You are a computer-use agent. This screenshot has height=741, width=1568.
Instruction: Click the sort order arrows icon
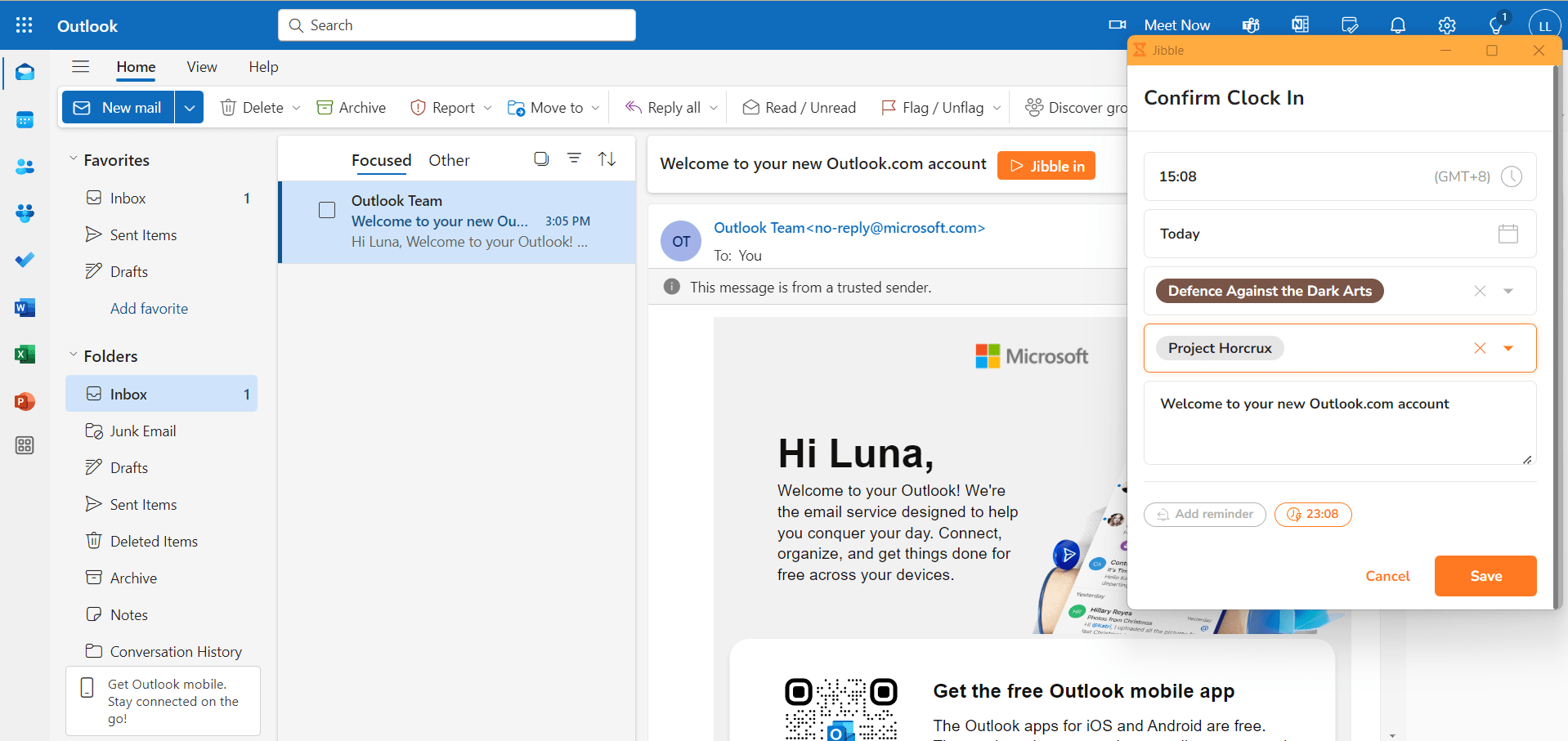coord(607,158)
